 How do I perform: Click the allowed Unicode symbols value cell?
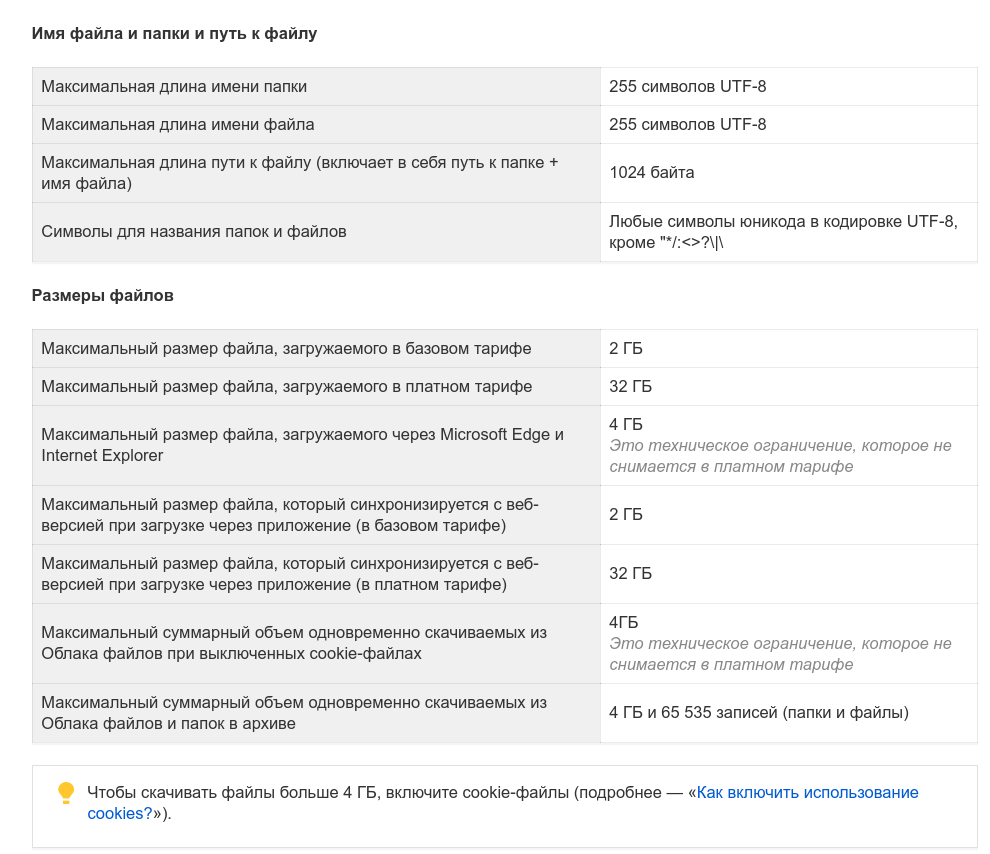tap(783, 232)
